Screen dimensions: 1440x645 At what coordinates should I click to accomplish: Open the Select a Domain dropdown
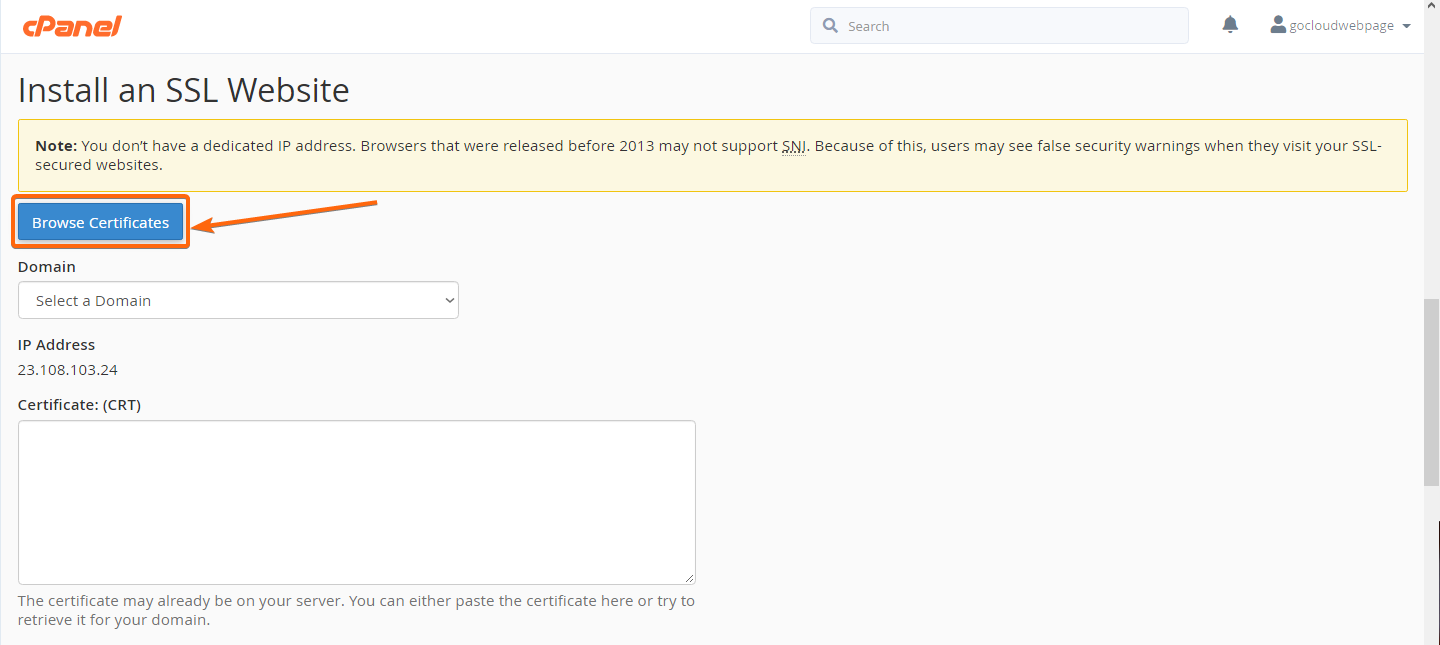point(238,300)
